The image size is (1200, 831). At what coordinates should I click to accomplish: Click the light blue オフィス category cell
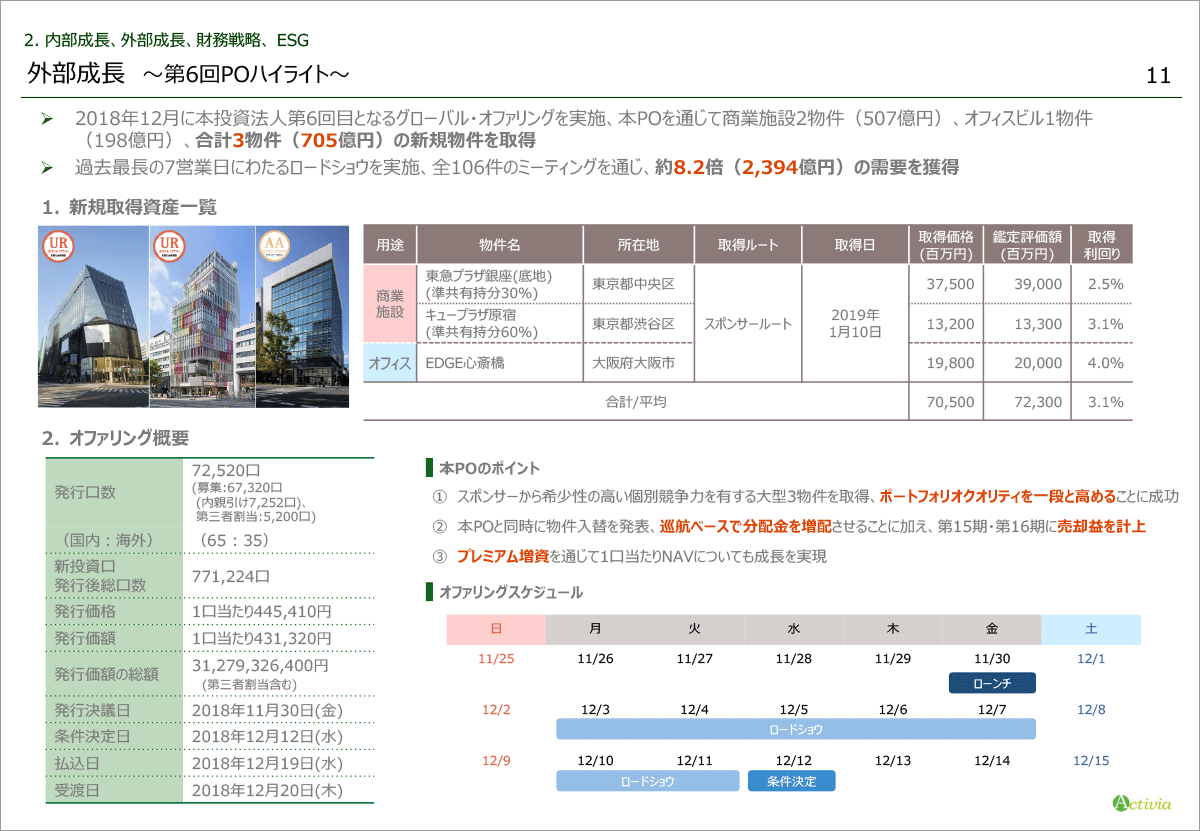pos(389,363)
